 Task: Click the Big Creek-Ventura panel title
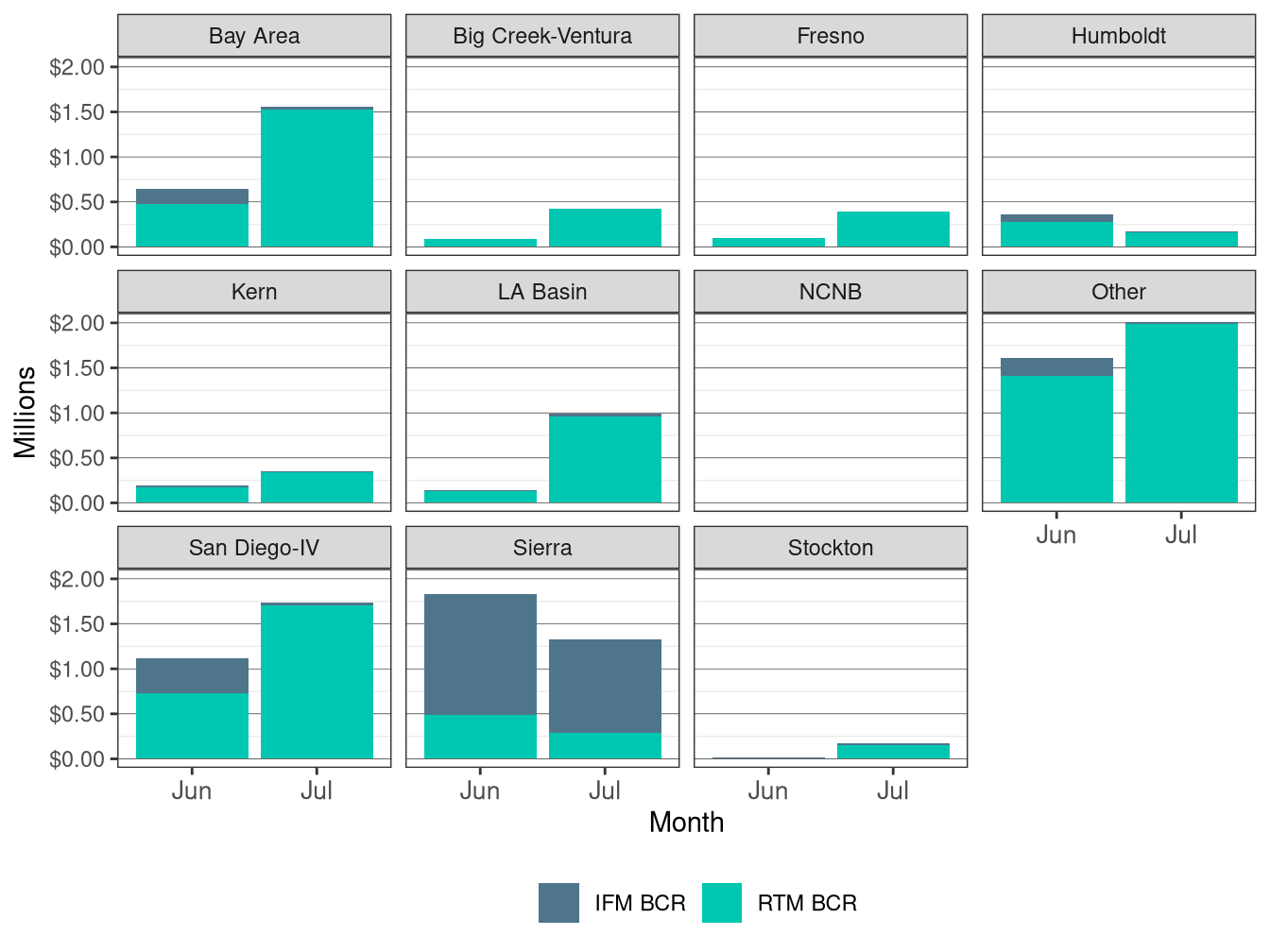(542, 36)
